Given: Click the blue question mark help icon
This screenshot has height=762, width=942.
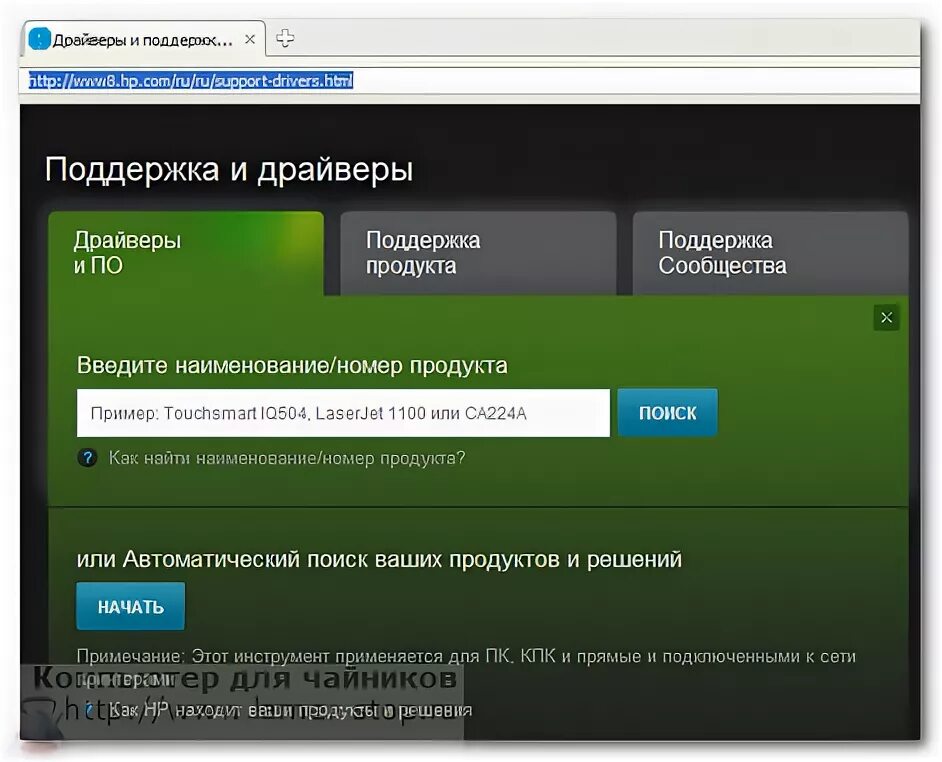Looking at the screenshot, I should click(88, 458).
